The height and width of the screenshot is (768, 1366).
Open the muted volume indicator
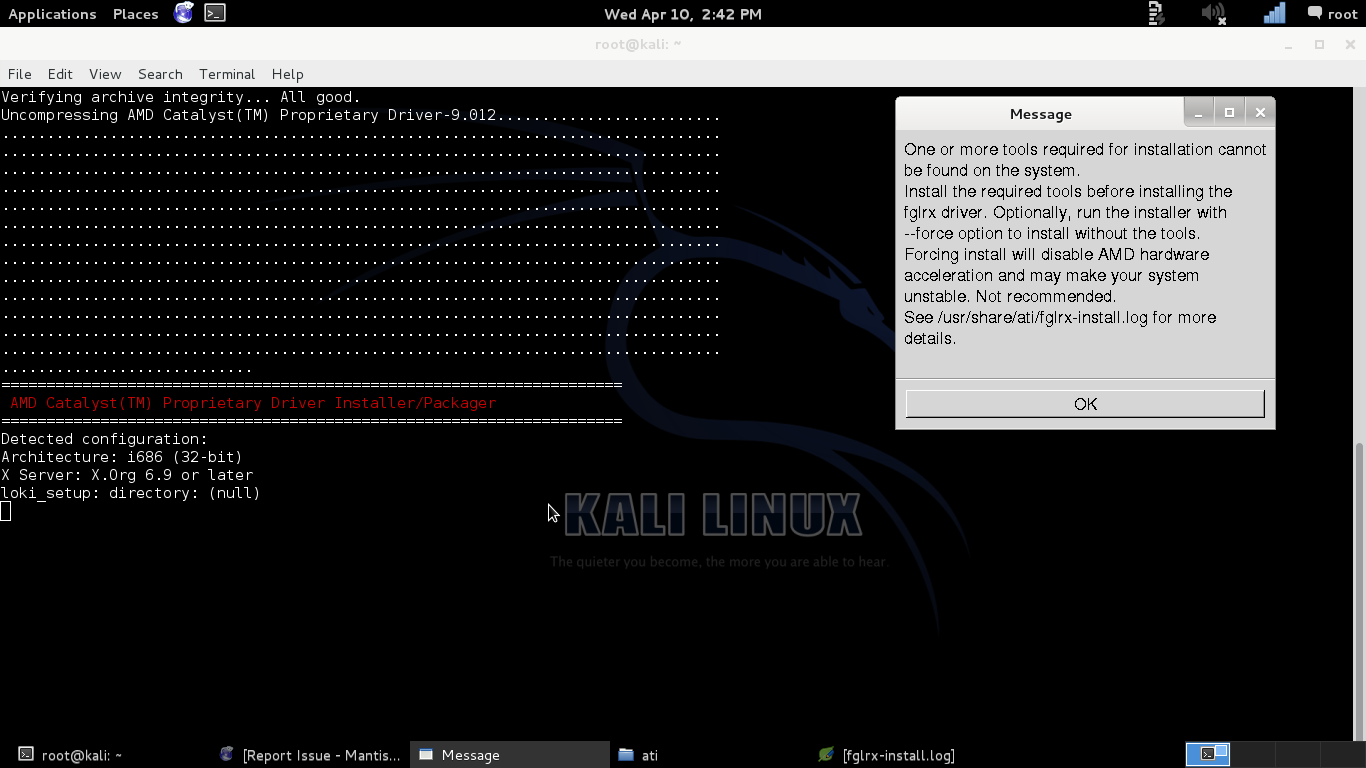tap(1213, 13)
